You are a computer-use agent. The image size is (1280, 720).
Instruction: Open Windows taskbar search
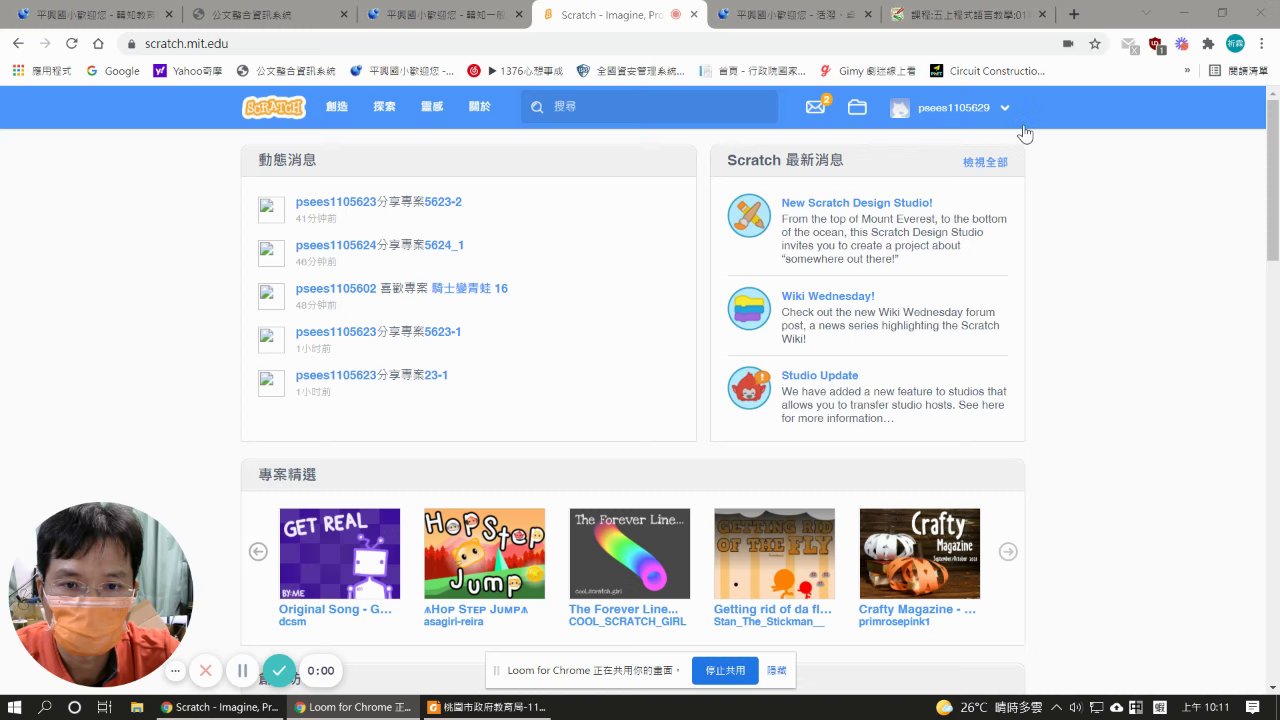pyautogui.click(x=45, y=707)
